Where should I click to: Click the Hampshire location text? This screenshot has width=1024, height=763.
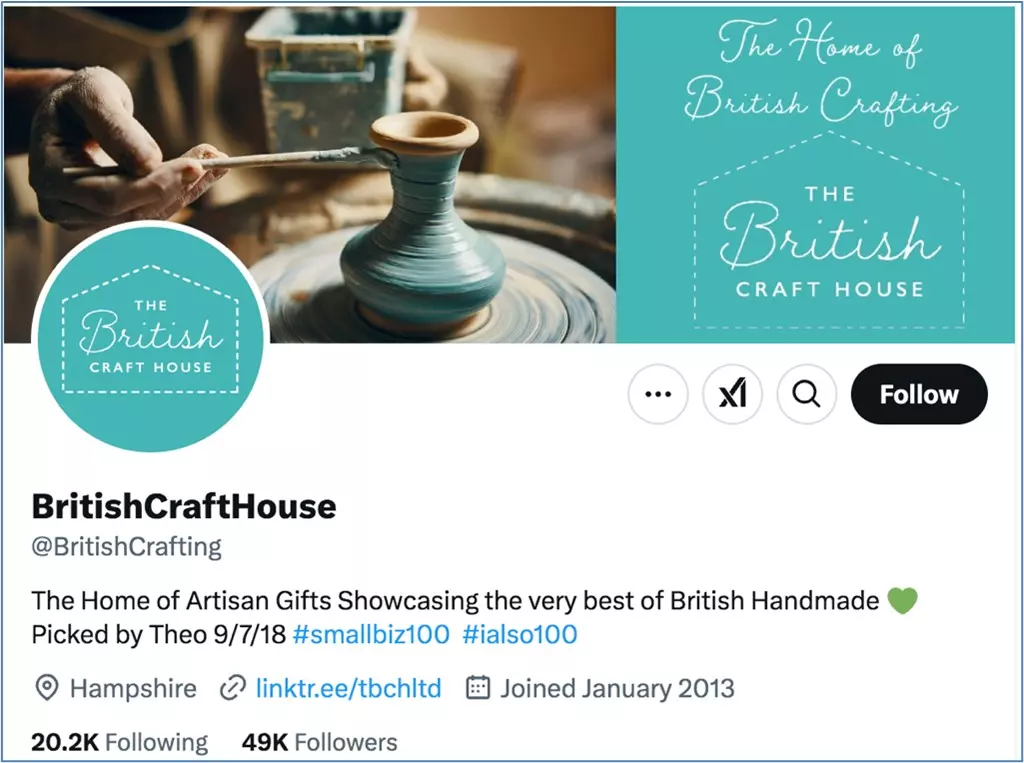[x=133, y=689]
